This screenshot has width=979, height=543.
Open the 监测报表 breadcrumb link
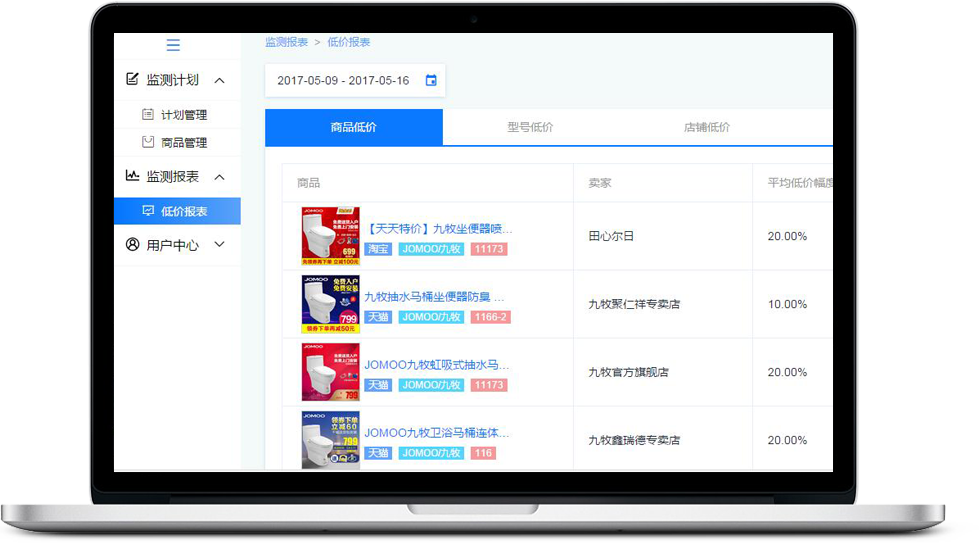point(286,42)
